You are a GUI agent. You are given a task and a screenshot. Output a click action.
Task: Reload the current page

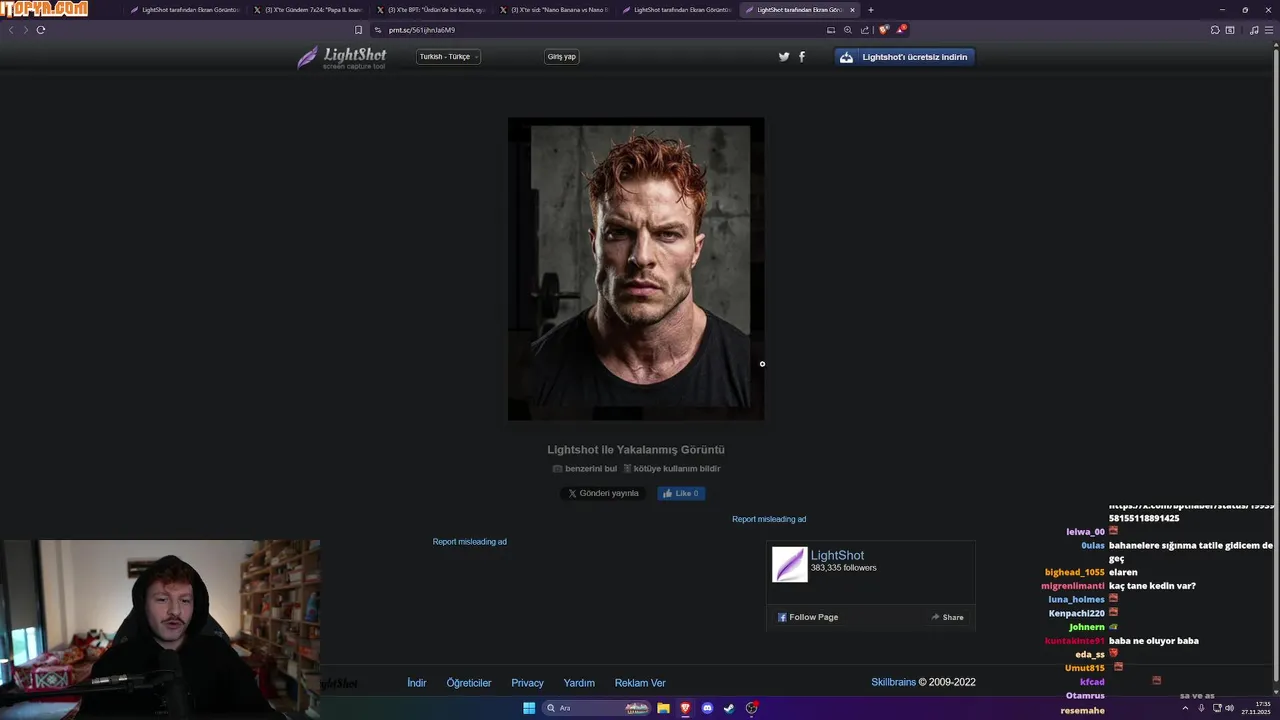click(x=41, y=30)
